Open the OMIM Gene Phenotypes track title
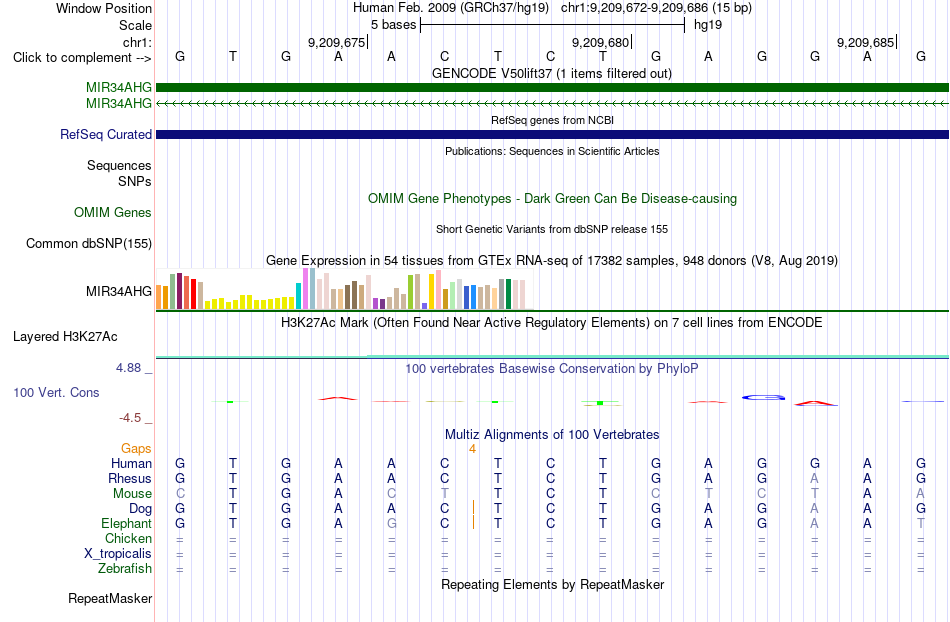950x622 pixels. (552, 199)
